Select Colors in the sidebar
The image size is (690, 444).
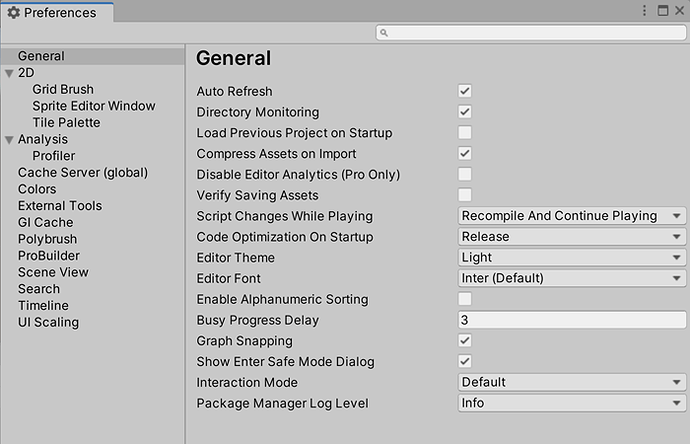click(x=37, y=189)
